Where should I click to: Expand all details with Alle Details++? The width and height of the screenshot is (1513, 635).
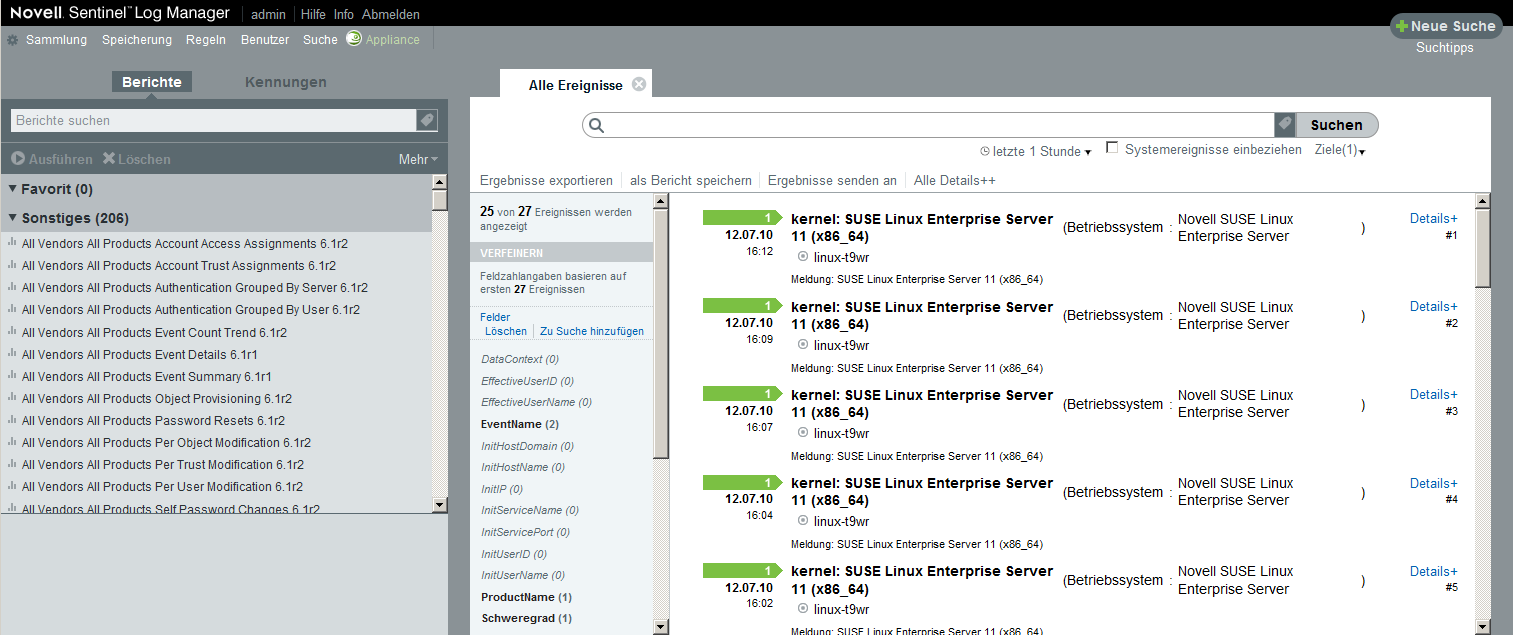pos(954,180)
